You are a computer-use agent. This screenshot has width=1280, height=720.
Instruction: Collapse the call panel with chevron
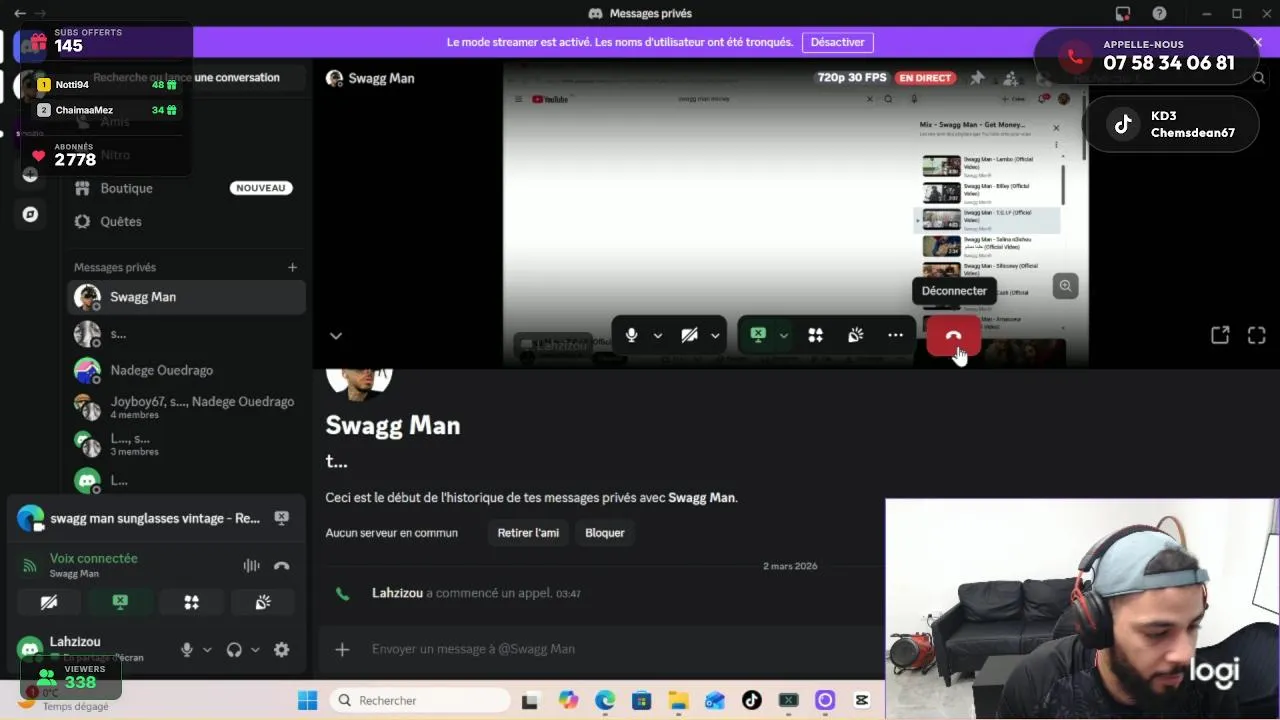336,336
